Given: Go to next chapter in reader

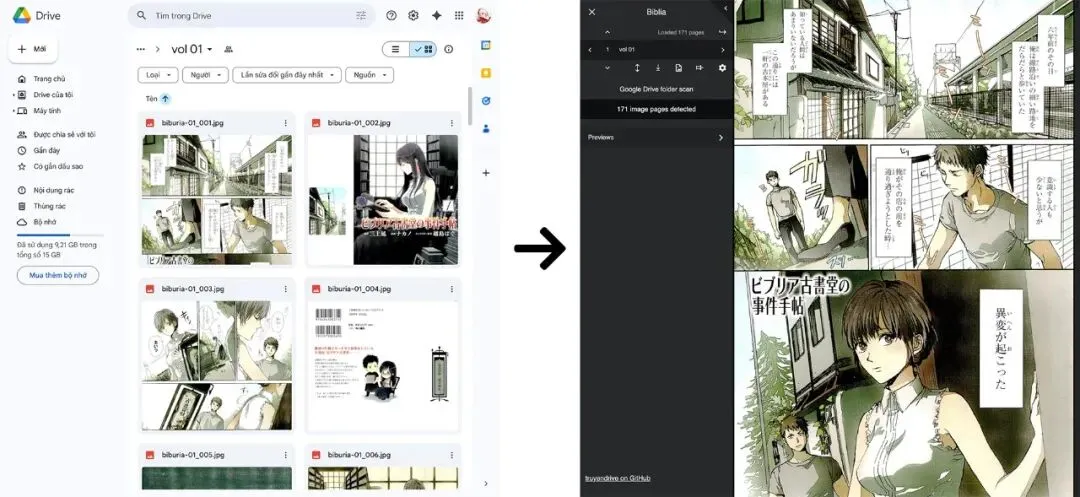Looking at the screenshot, I should click(x=722, y=50).
